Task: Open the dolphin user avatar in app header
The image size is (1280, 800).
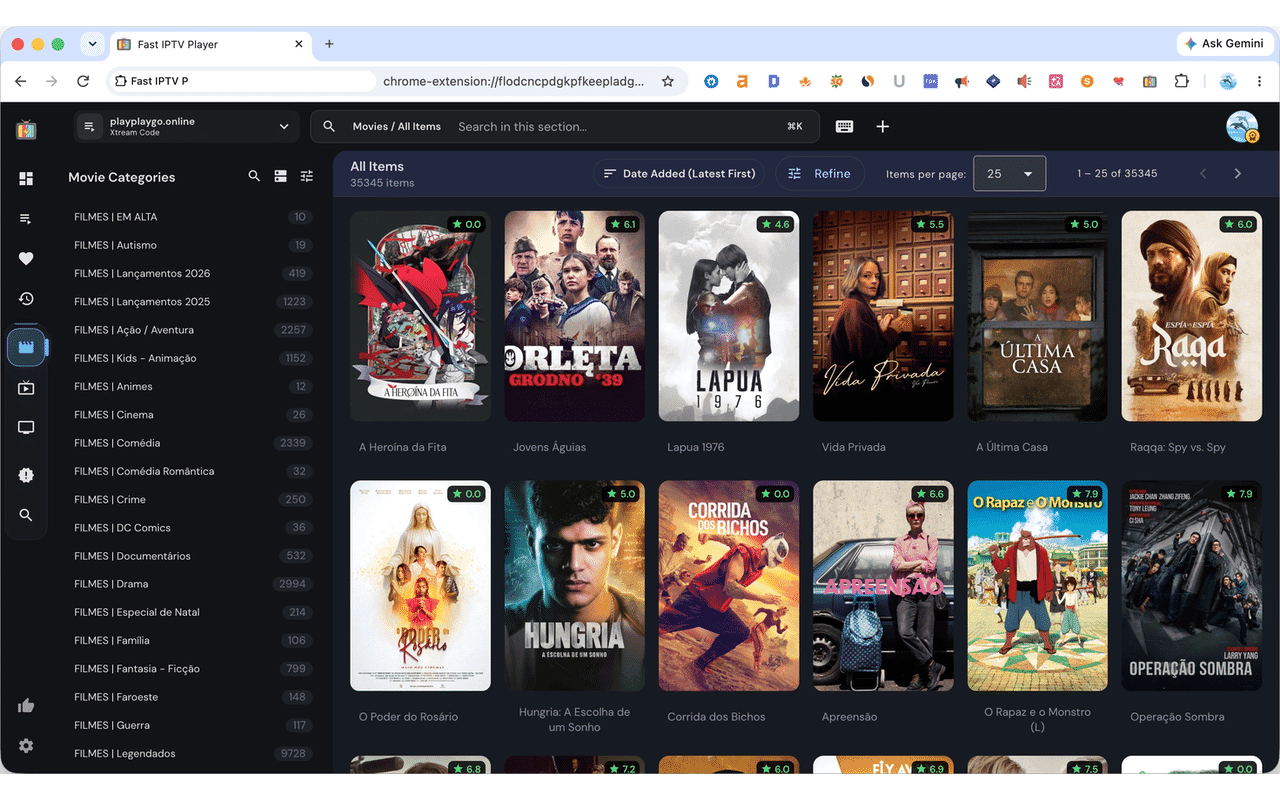Action: tap(1242, 127)
